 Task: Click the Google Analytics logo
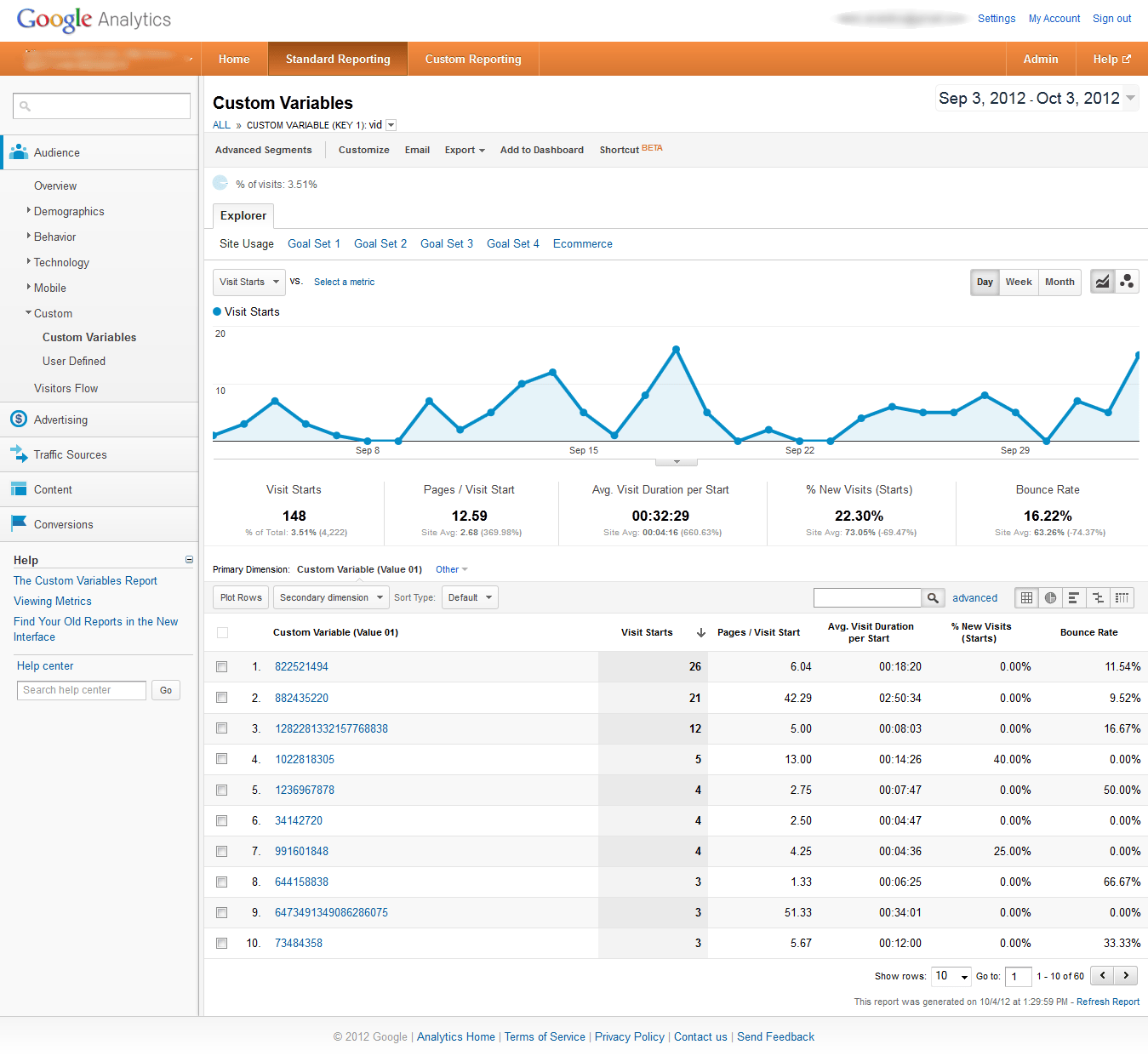coord(94,20)
